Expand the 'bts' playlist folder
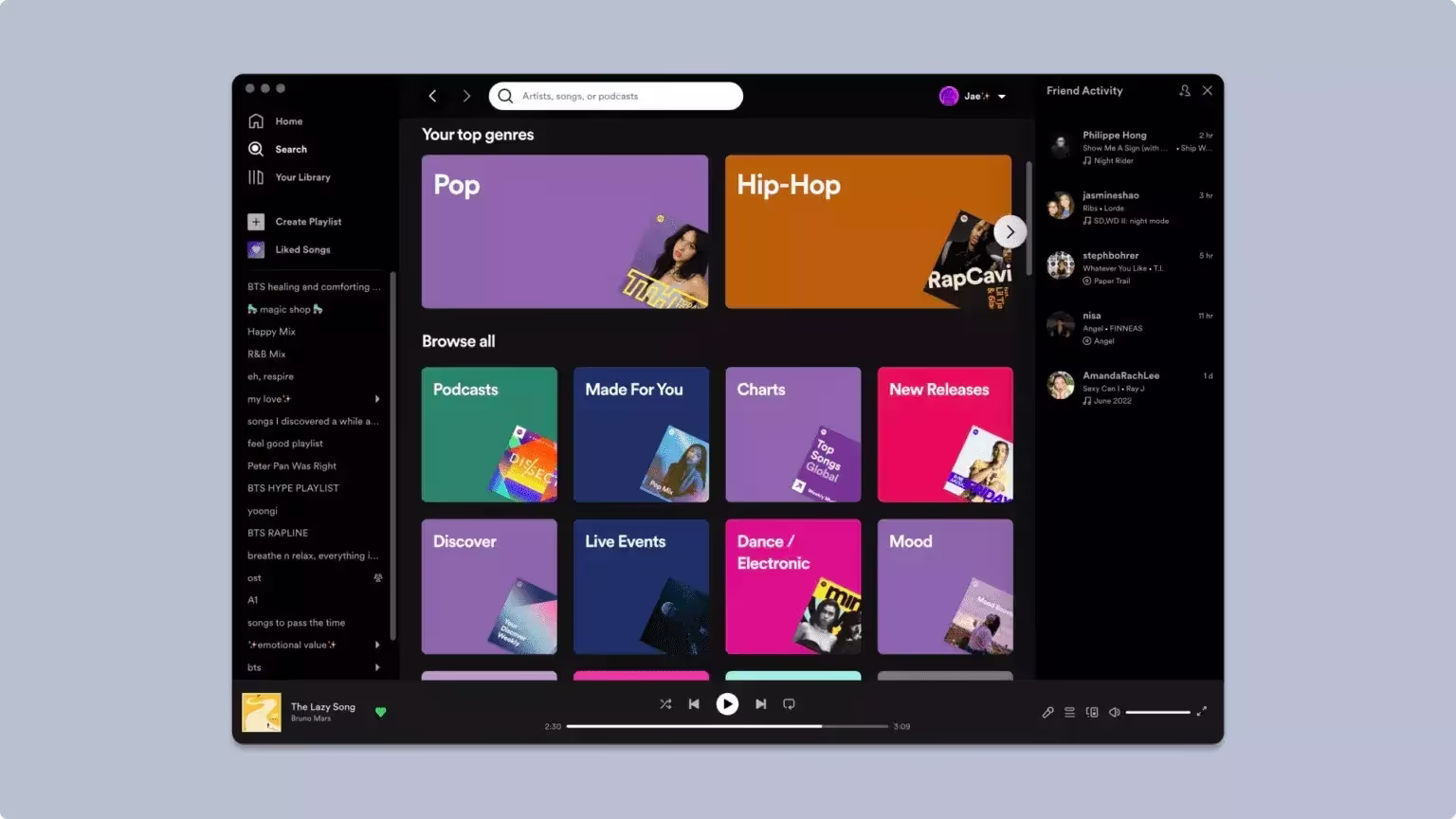1456x819 pixels. pos(377,667)
